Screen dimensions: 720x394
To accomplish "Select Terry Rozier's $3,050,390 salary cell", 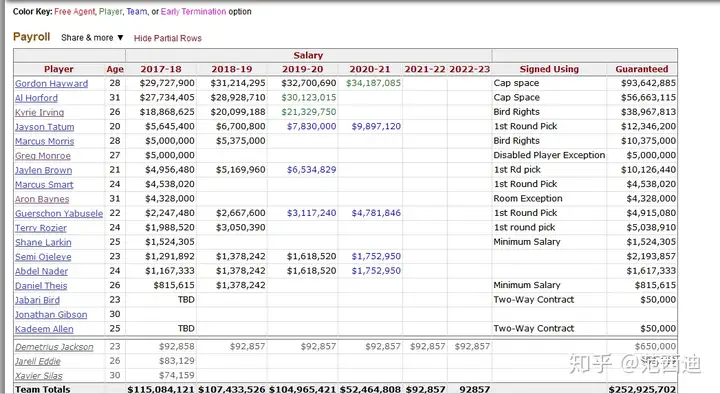I will 241,227.
